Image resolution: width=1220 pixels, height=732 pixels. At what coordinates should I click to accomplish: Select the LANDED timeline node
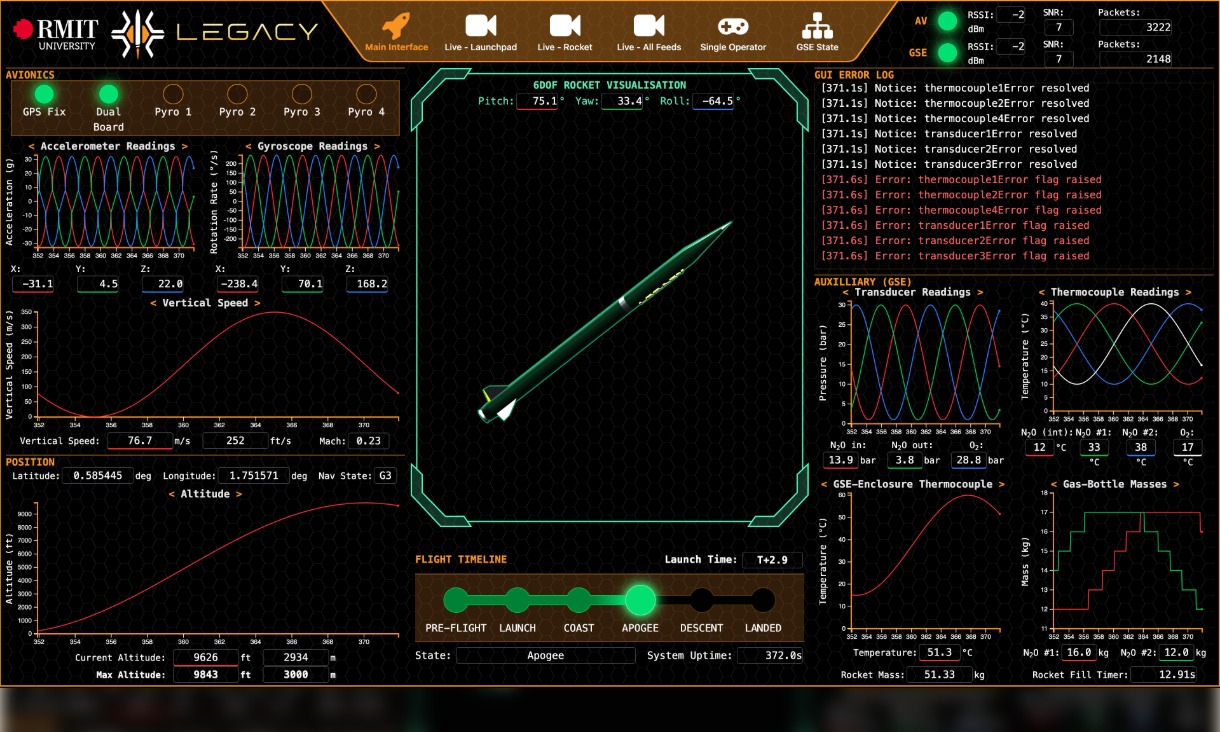pos(763,600)
